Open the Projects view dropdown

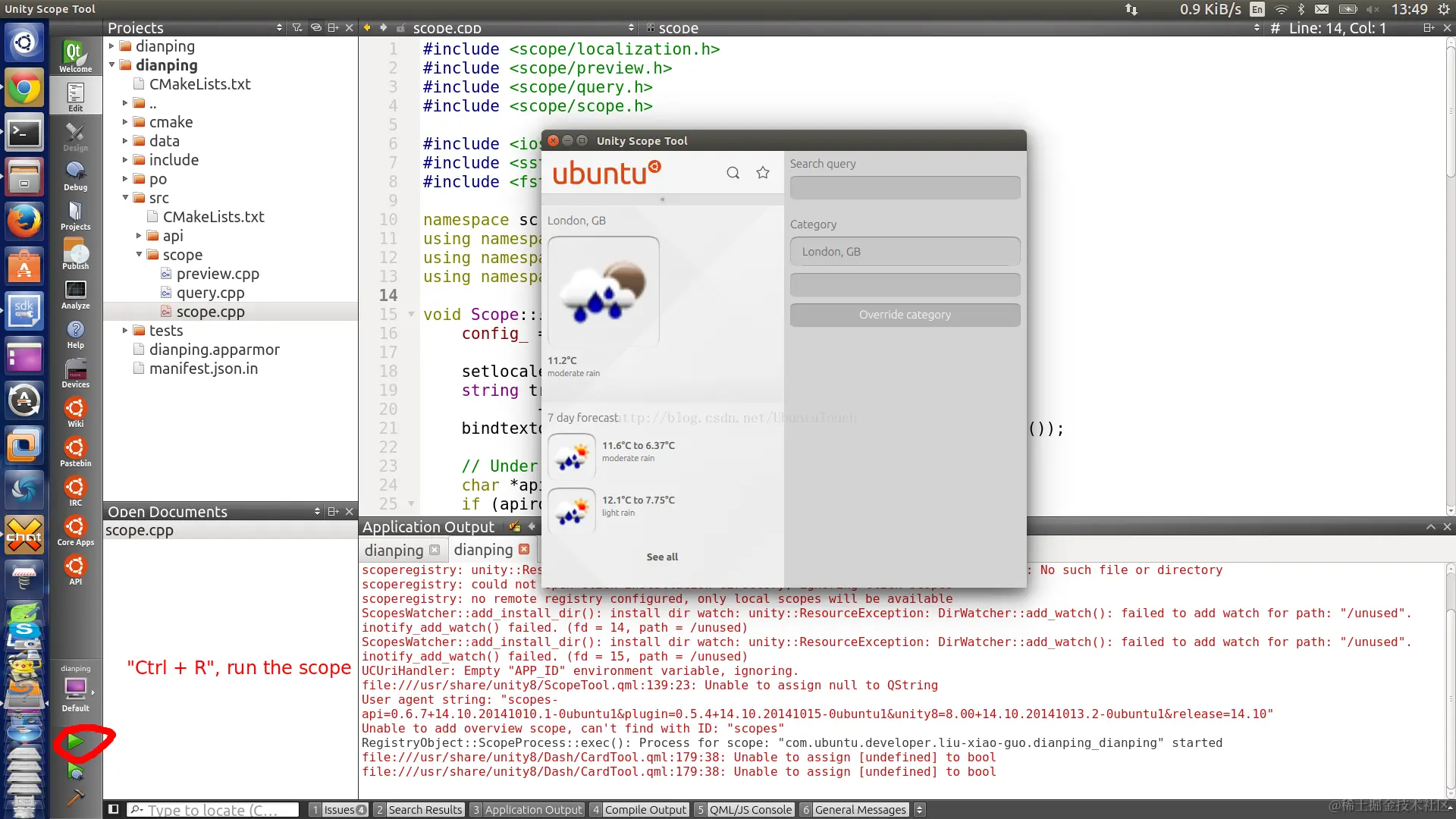point(279,28)
